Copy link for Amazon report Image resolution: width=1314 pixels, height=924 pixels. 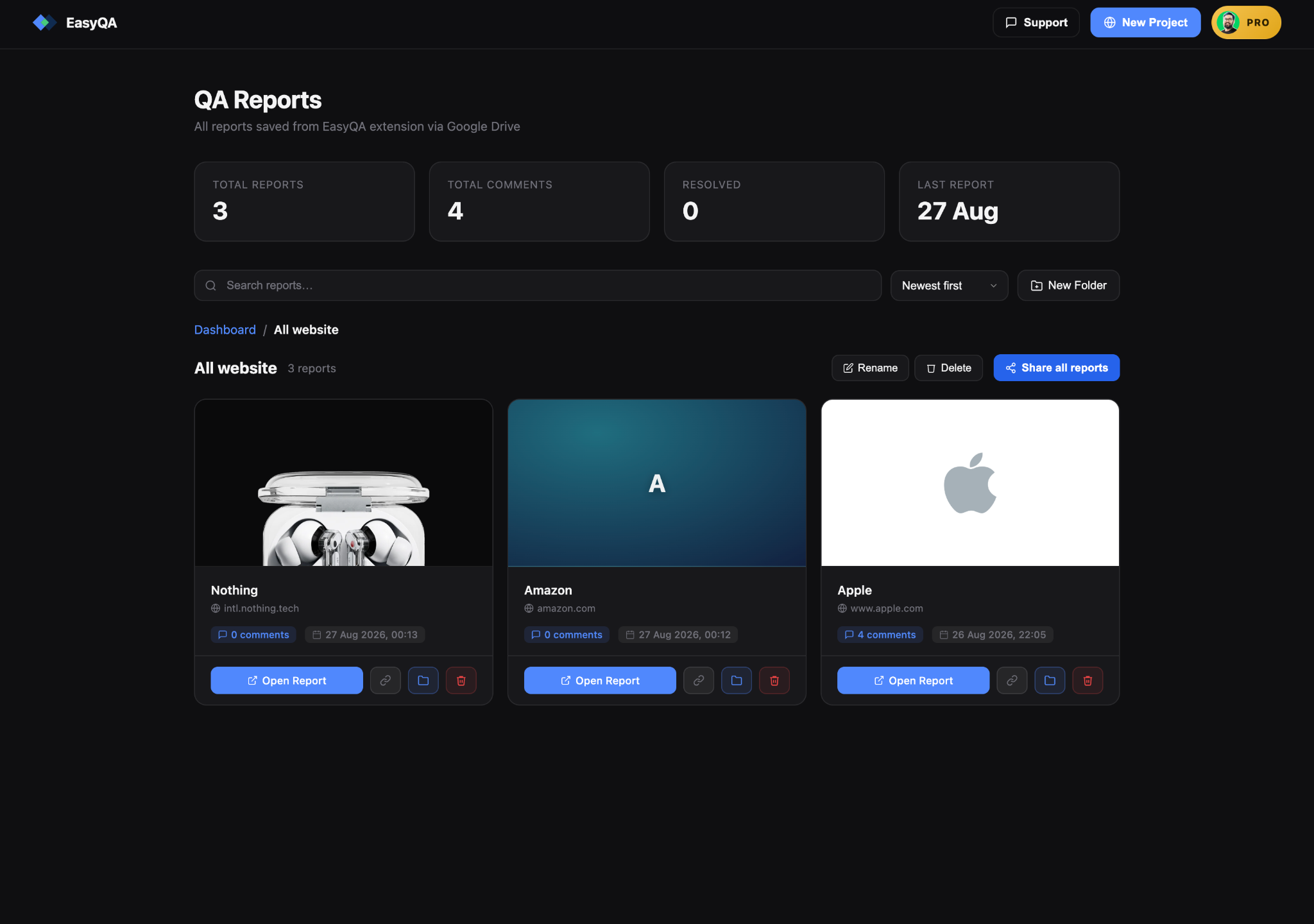coord(699,680)
